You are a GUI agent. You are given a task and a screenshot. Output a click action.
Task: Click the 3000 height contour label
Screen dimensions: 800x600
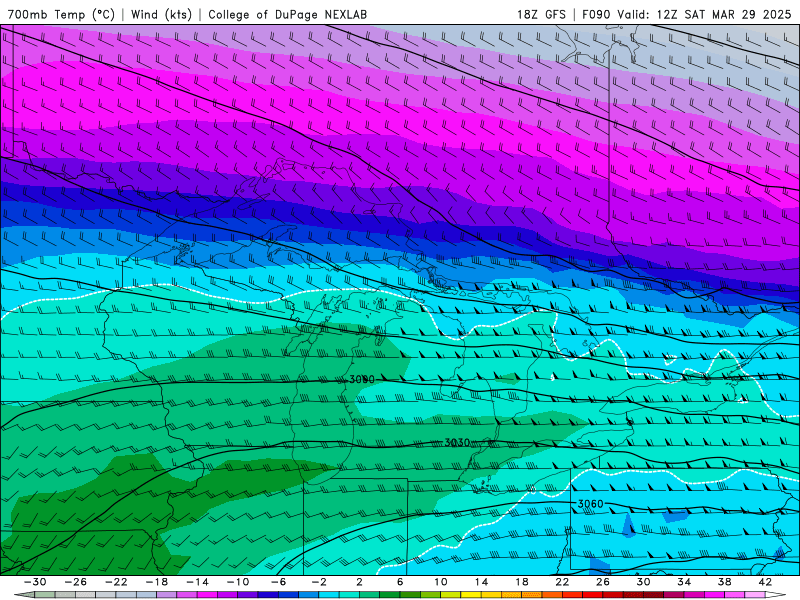click(362, 379)
